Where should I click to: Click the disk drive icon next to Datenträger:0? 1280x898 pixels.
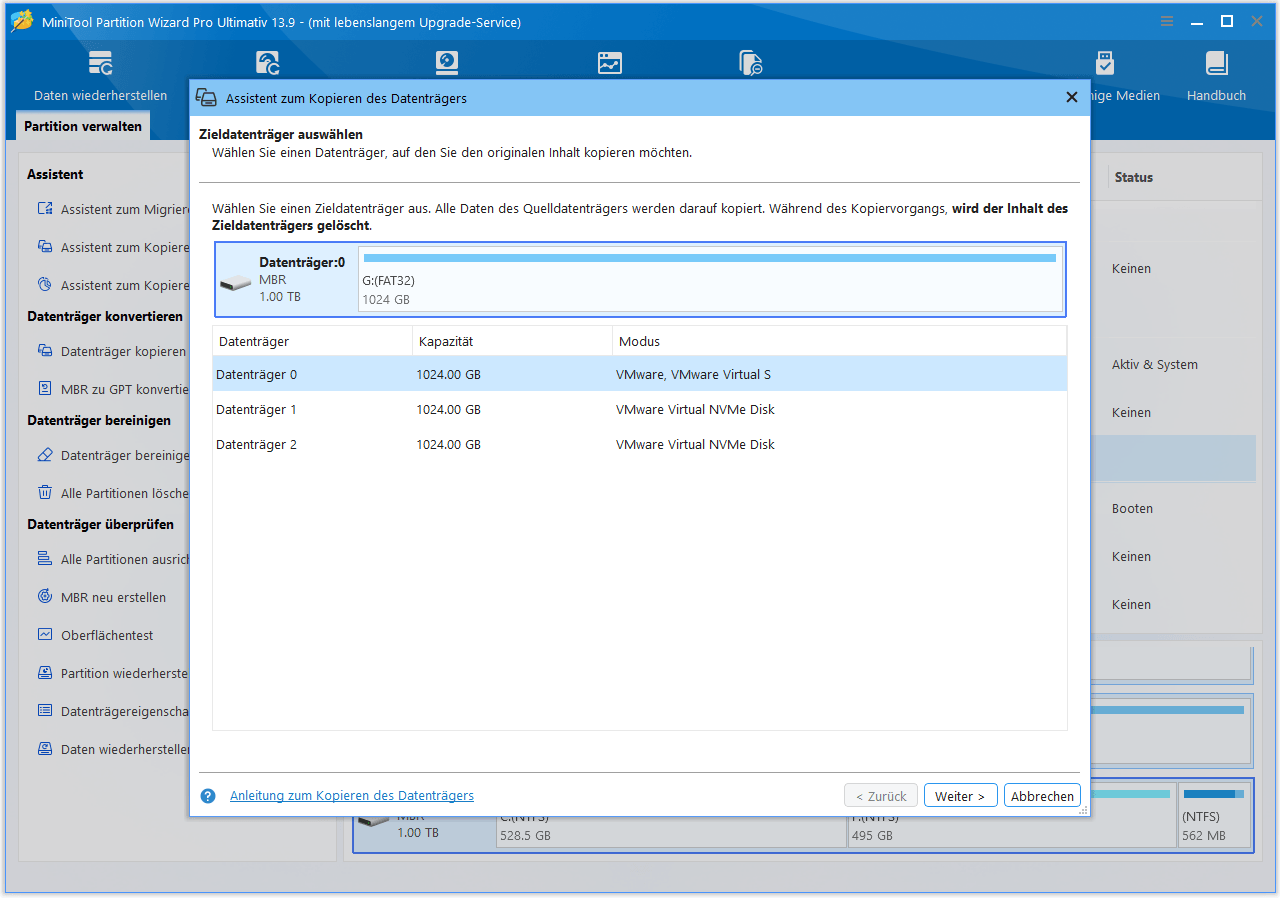pos(236,284)
